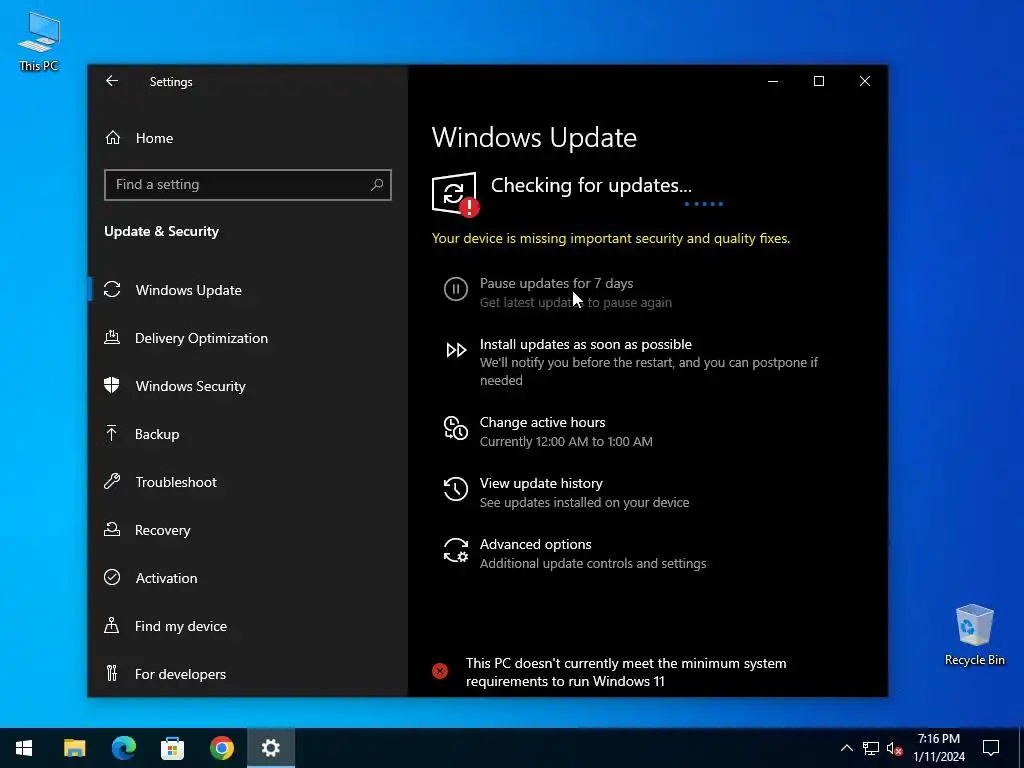This screenshot has width=1024, height=768.
Task: Select the Recycle Bin desktop icon
Action: click(x=974, y=635)
